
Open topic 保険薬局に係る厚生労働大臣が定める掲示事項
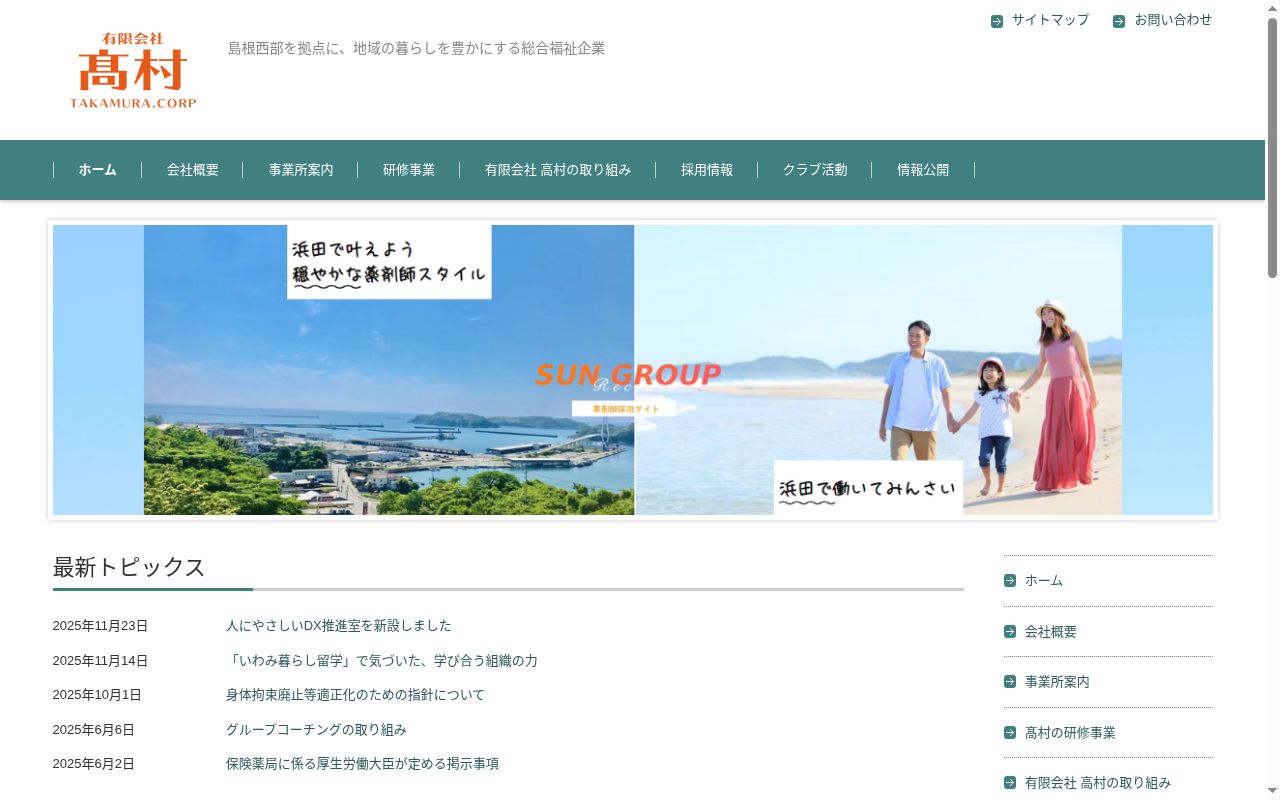pos(362,764)
